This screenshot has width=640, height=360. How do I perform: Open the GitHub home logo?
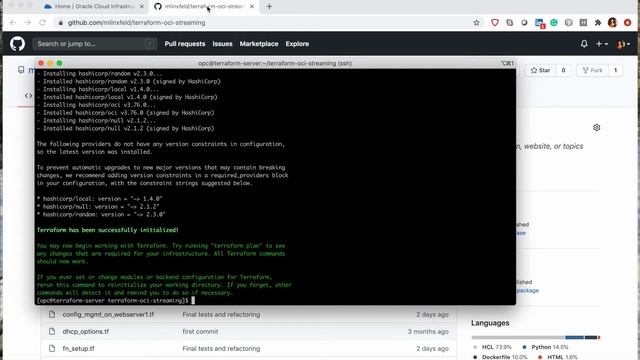(17, 44)
